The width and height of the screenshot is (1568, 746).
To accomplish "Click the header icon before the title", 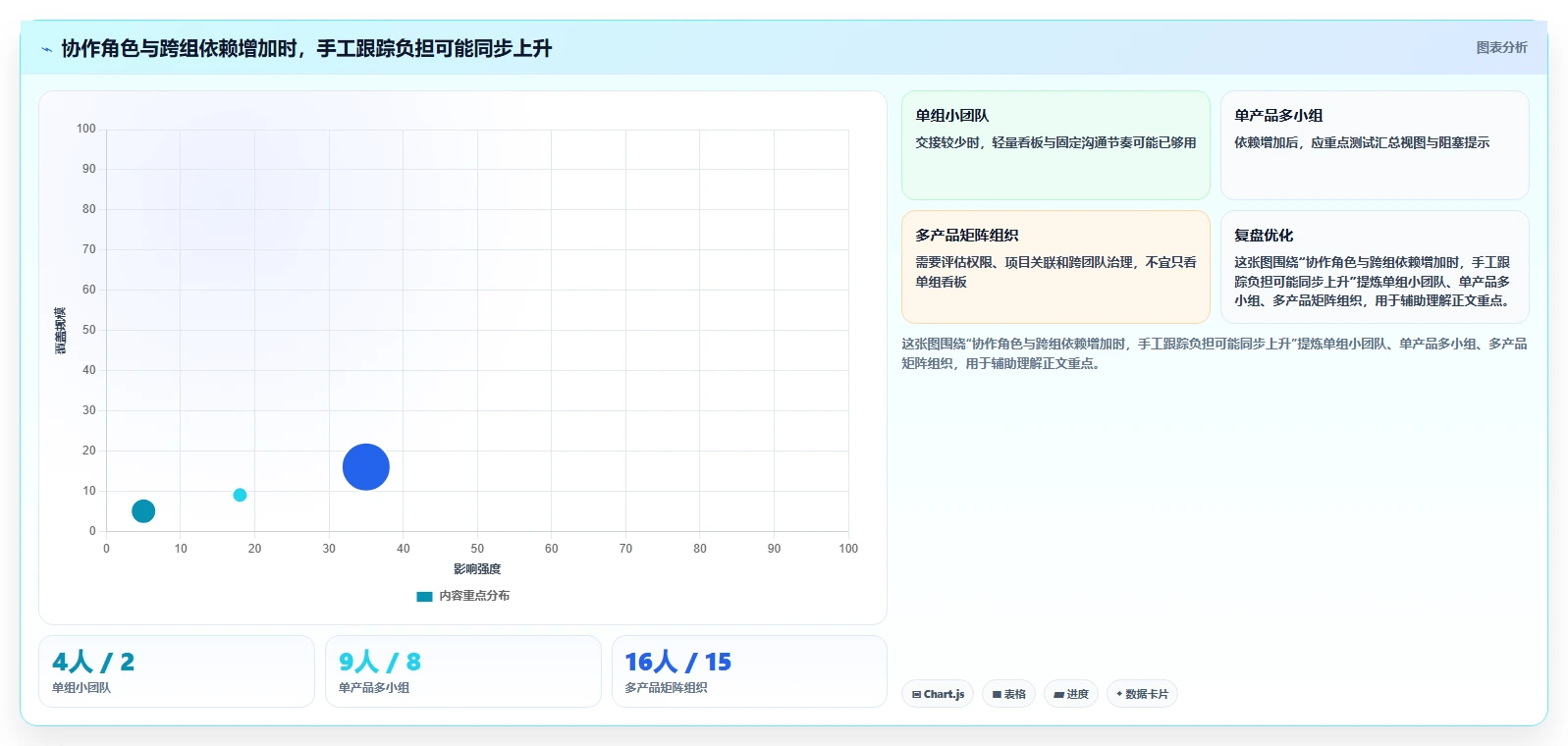I will click(46, 49).
